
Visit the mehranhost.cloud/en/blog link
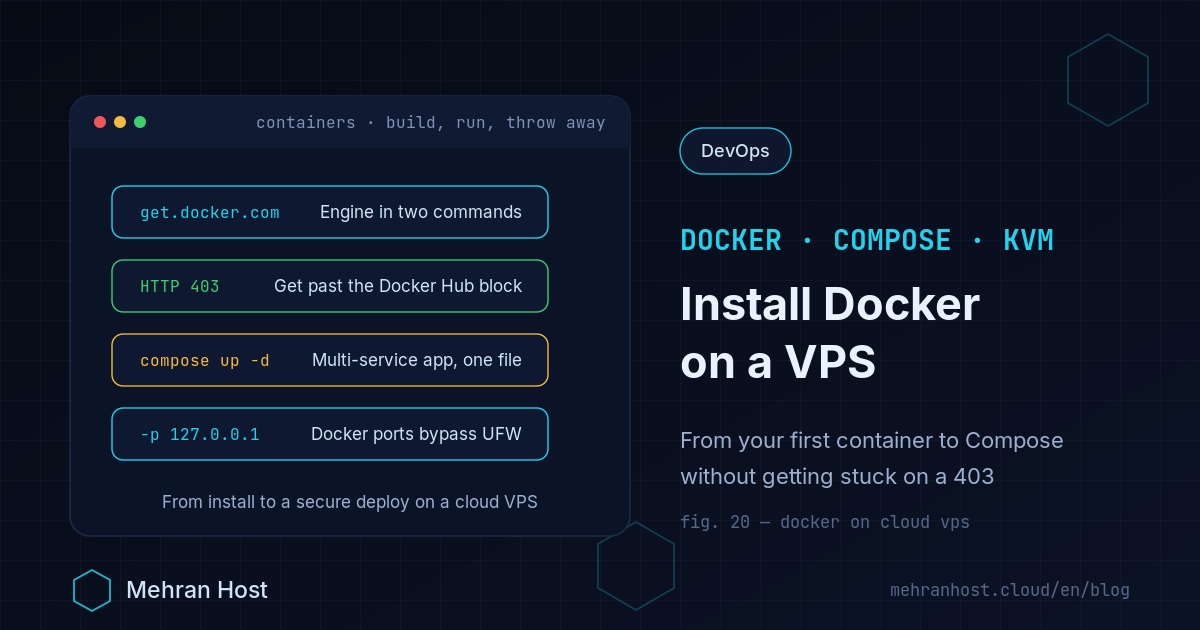coord(1010,590)
